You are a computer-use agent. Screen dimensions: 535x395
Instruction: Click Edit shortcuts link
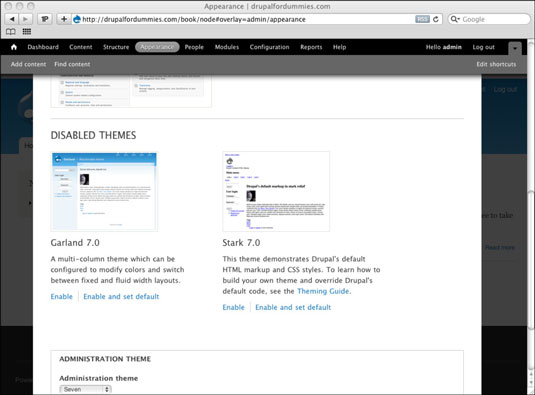pos(496,64)
